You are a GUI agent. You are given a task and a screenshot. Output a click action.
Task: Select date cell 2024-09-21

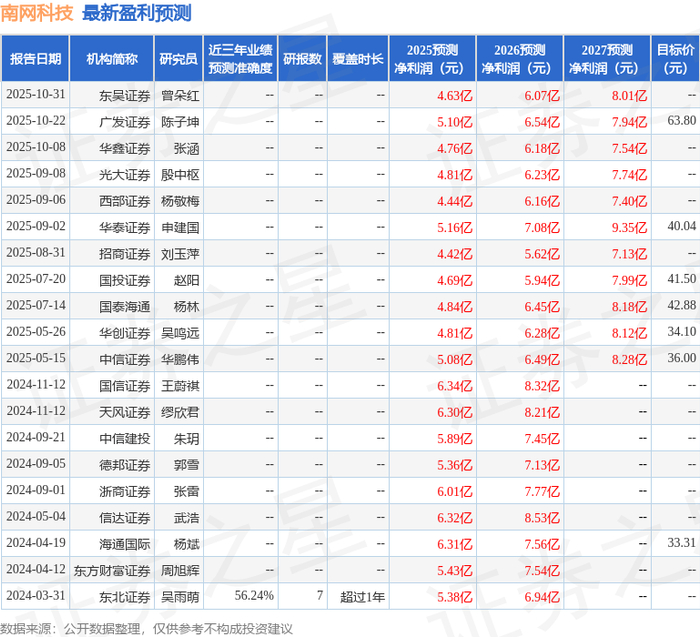(36, 437)
